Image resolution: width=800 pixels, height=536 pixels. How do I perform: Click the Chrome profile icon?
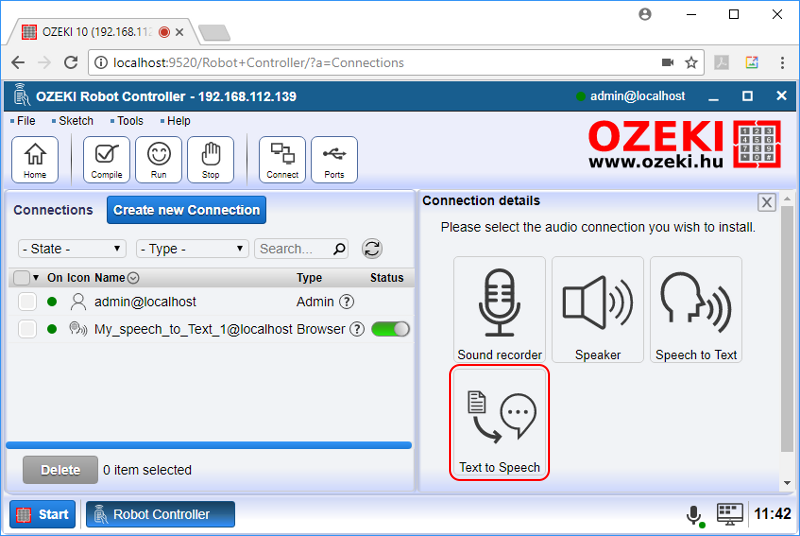click(x=645, y=14)
